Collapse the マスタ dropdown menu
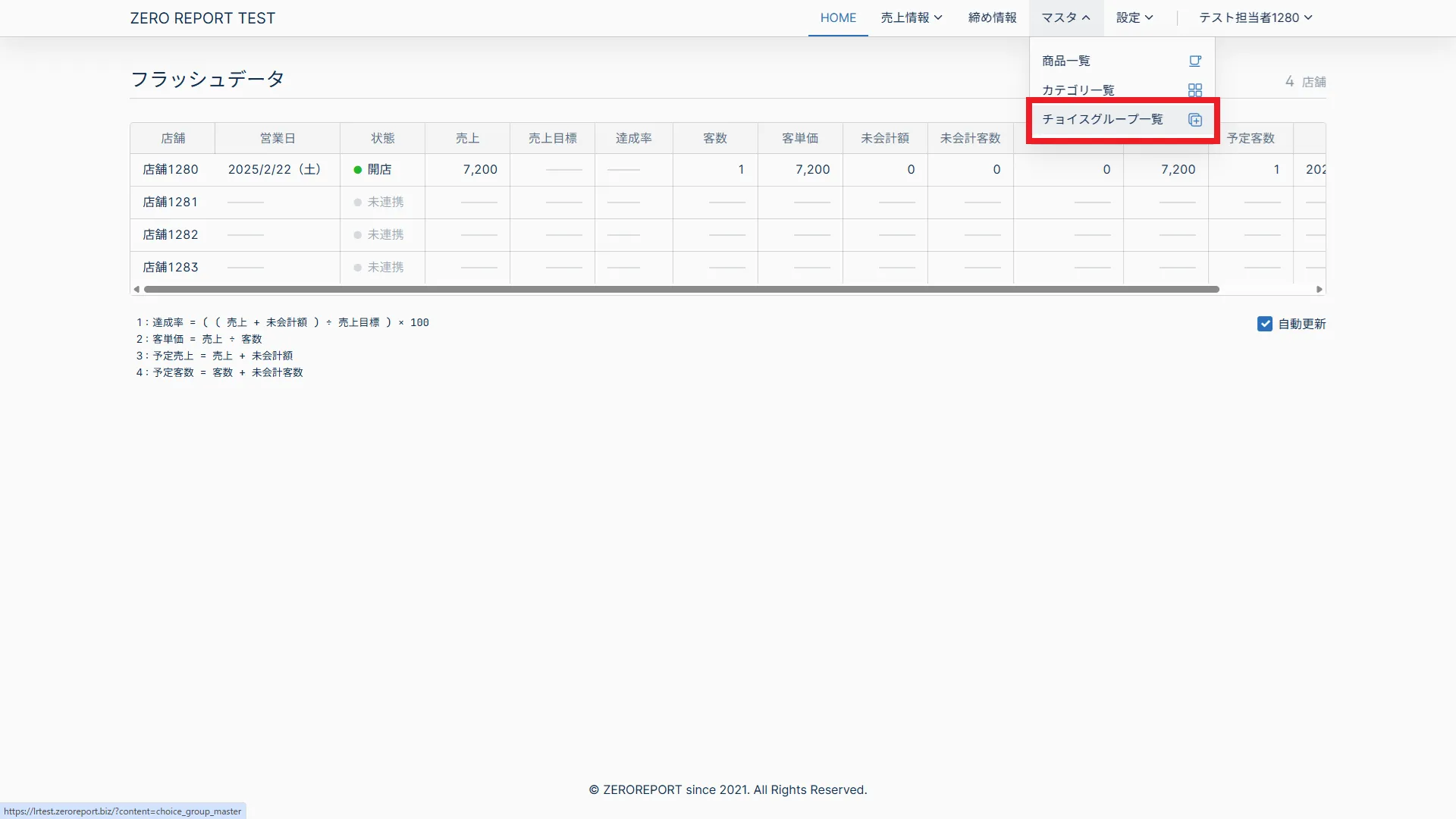Viewport: 1456px width, 819px height. tap(1065, 17)
